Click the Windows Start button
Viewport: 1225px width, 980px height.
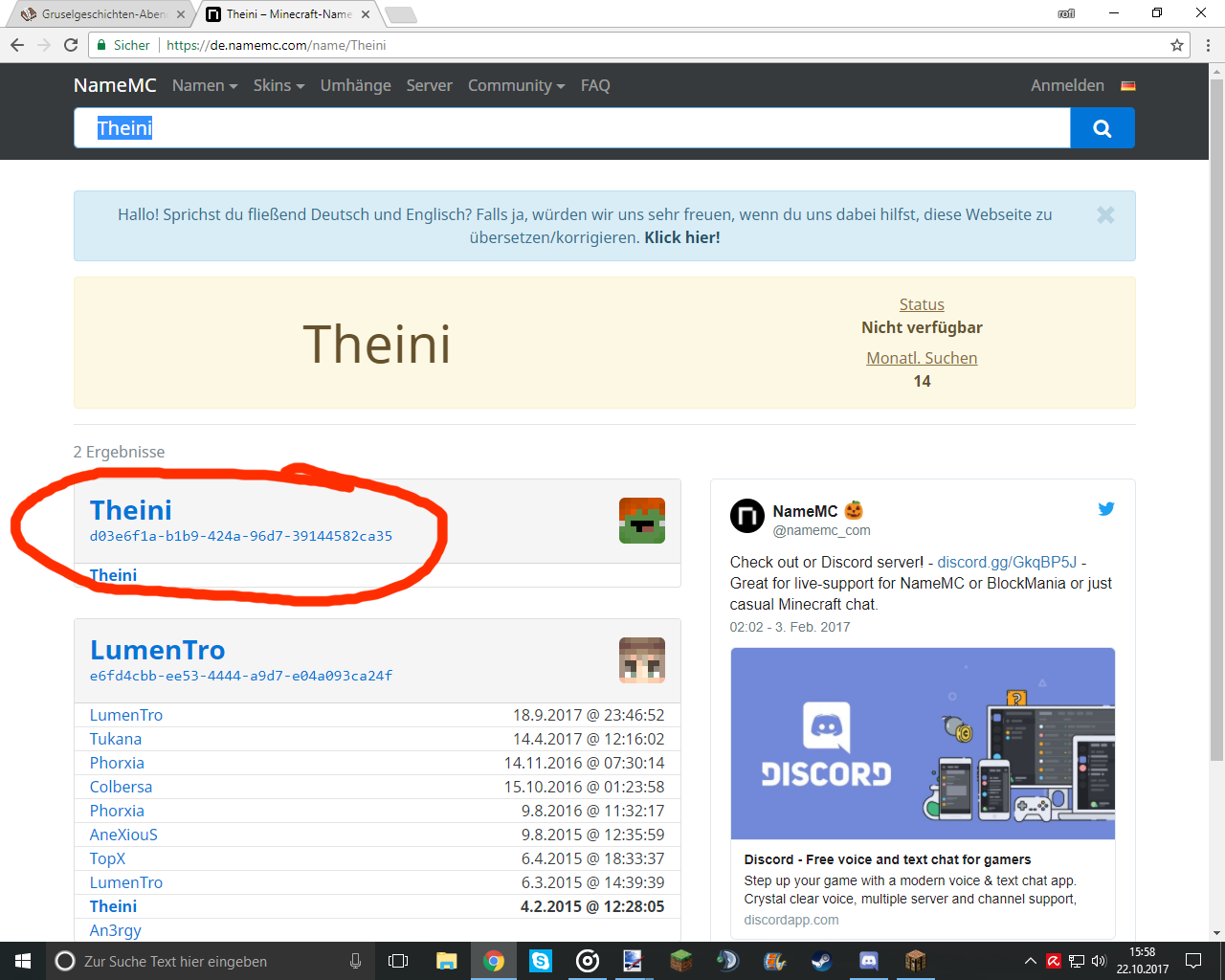click(x=23, y=961)
